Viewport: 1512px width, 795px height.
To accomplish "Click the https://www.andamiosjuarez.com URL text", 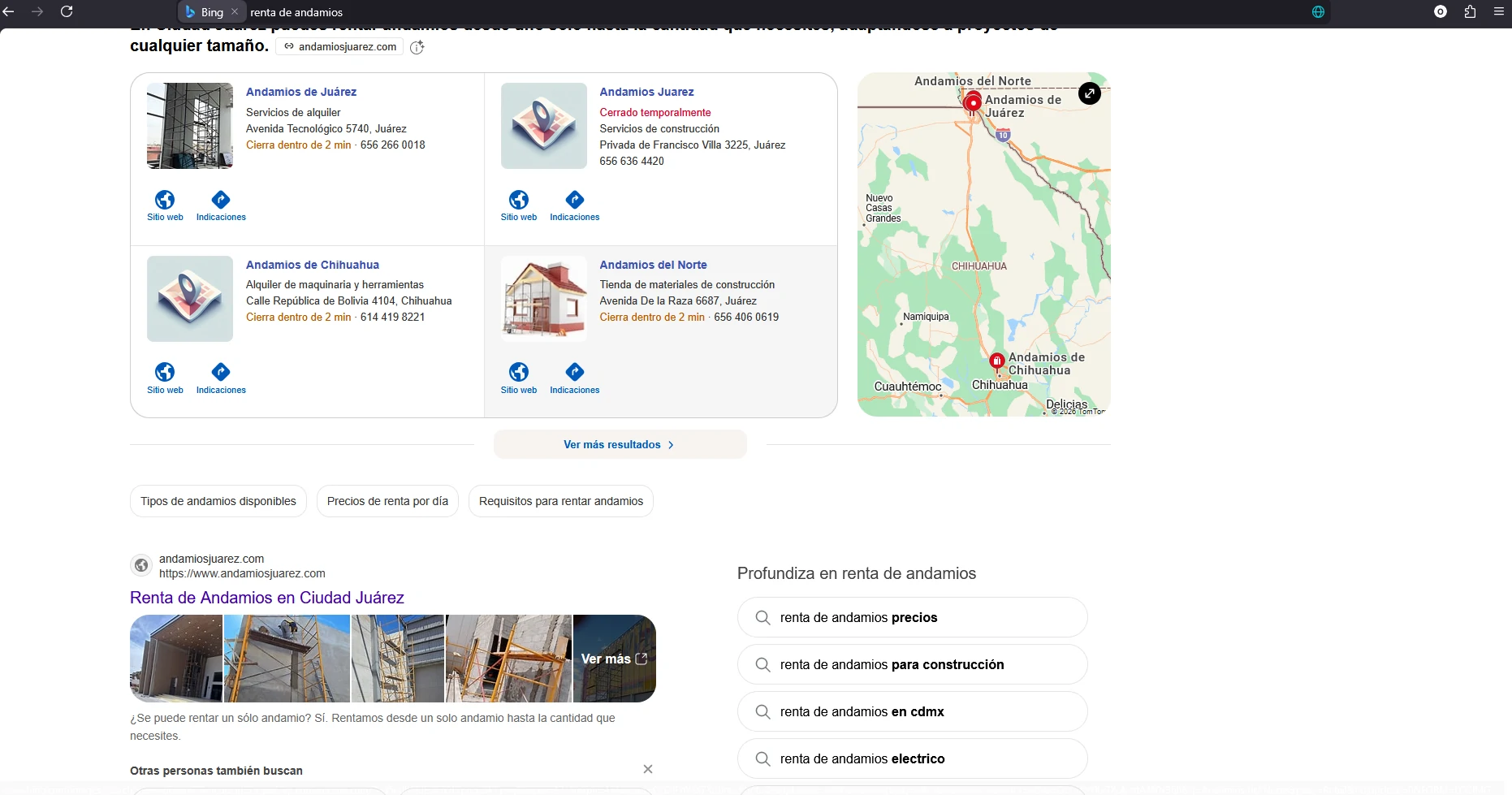I will 242,573.
